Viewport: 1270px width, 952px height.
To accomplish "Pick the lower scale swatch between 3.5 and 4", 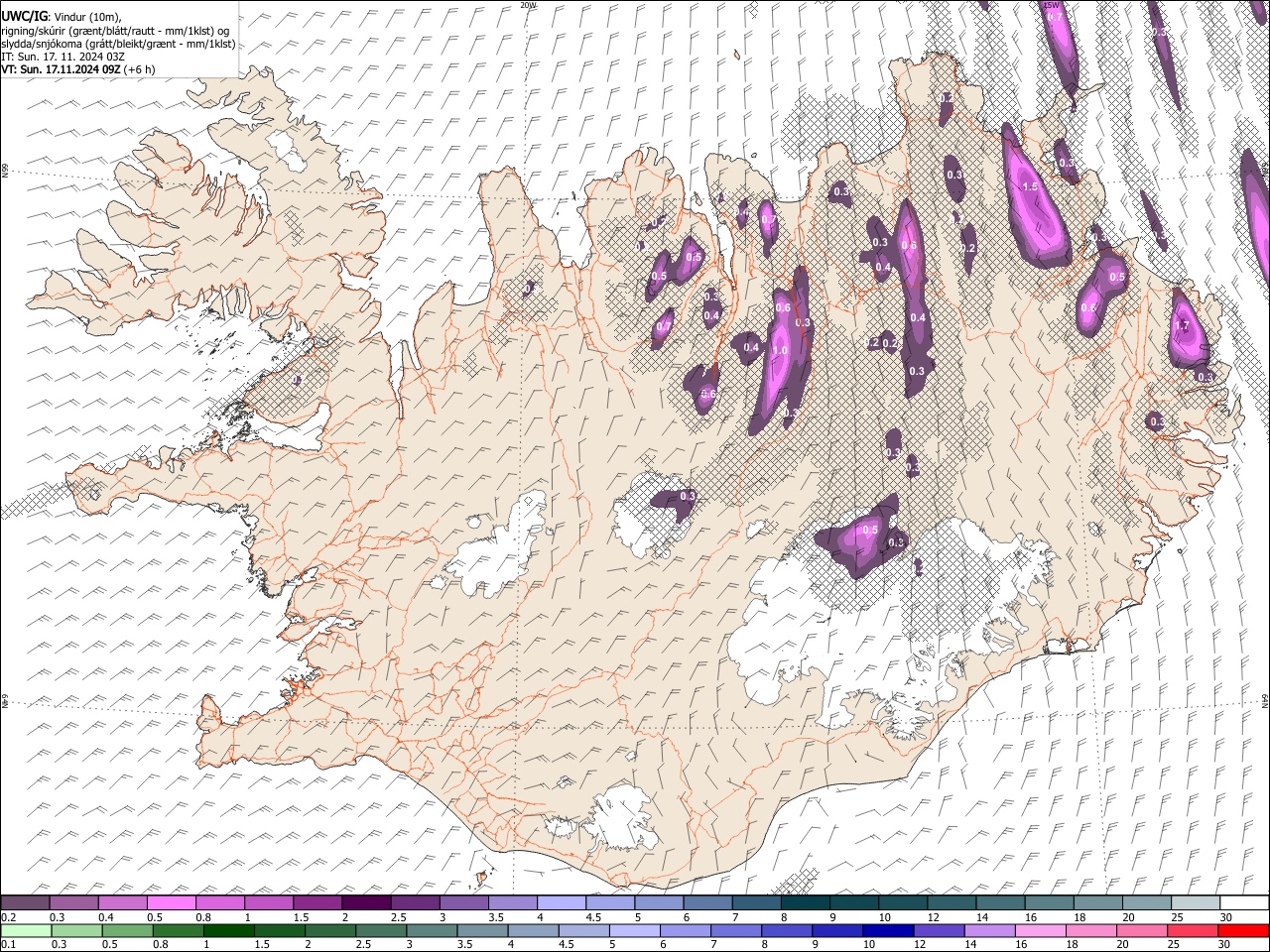I will [x=483, y=930].
